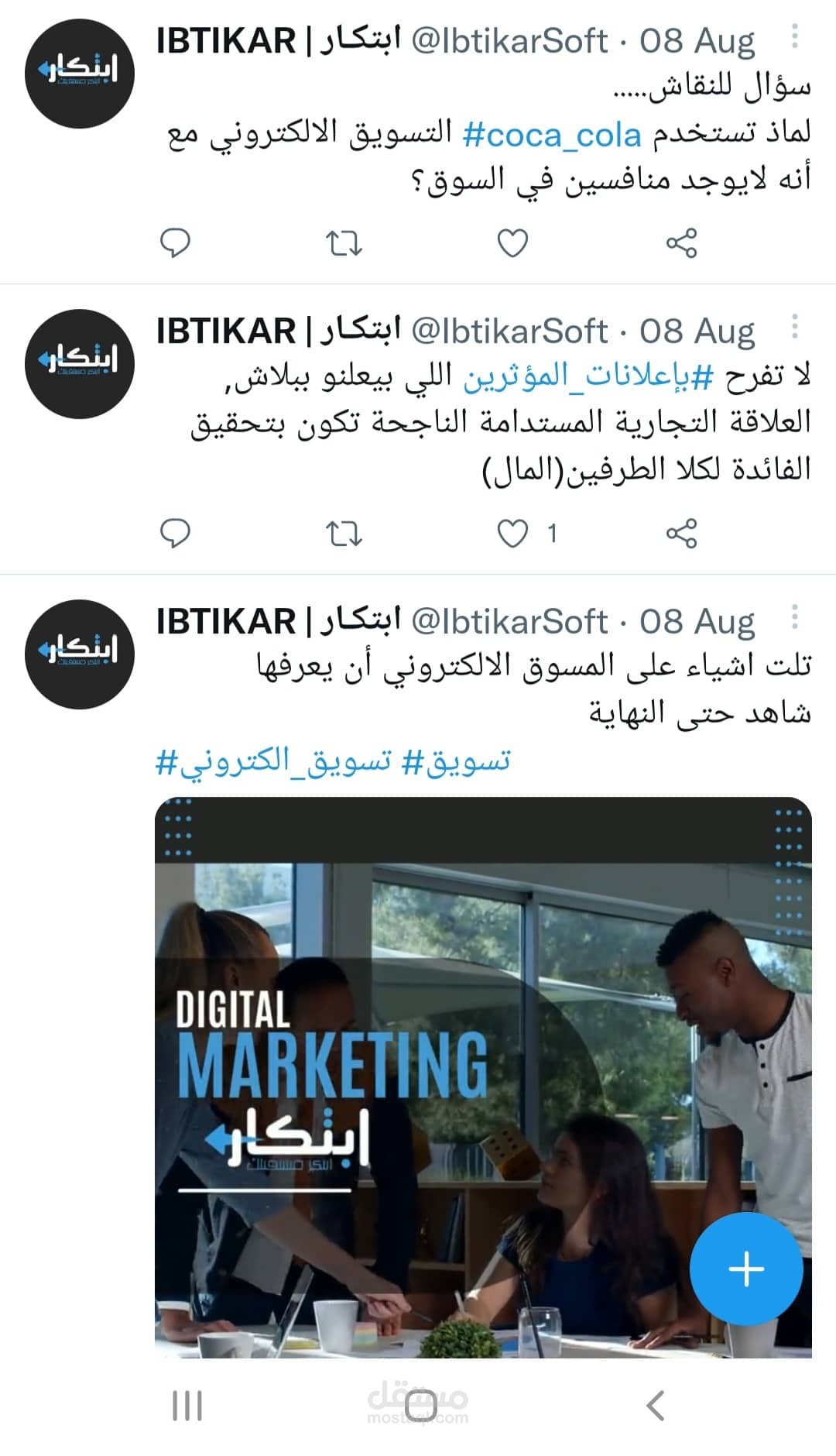
Task: Open IBTIKAR profile avatar on first tweet
Action: click(80, 74)
